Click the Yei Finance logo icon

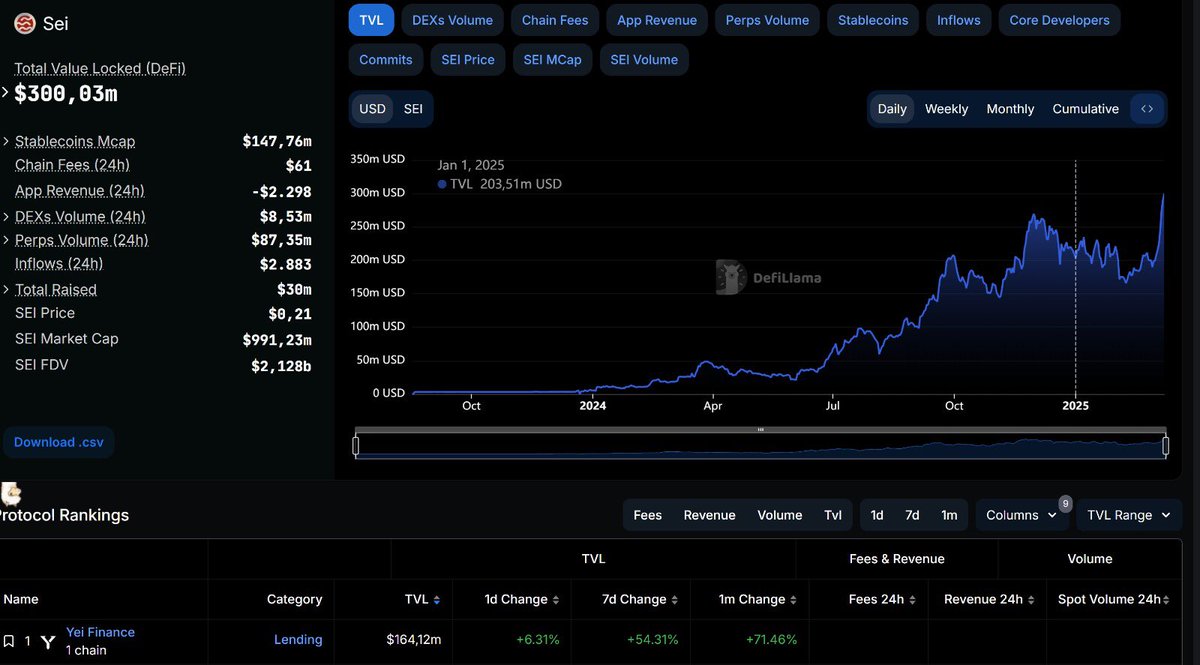[48, 642]
